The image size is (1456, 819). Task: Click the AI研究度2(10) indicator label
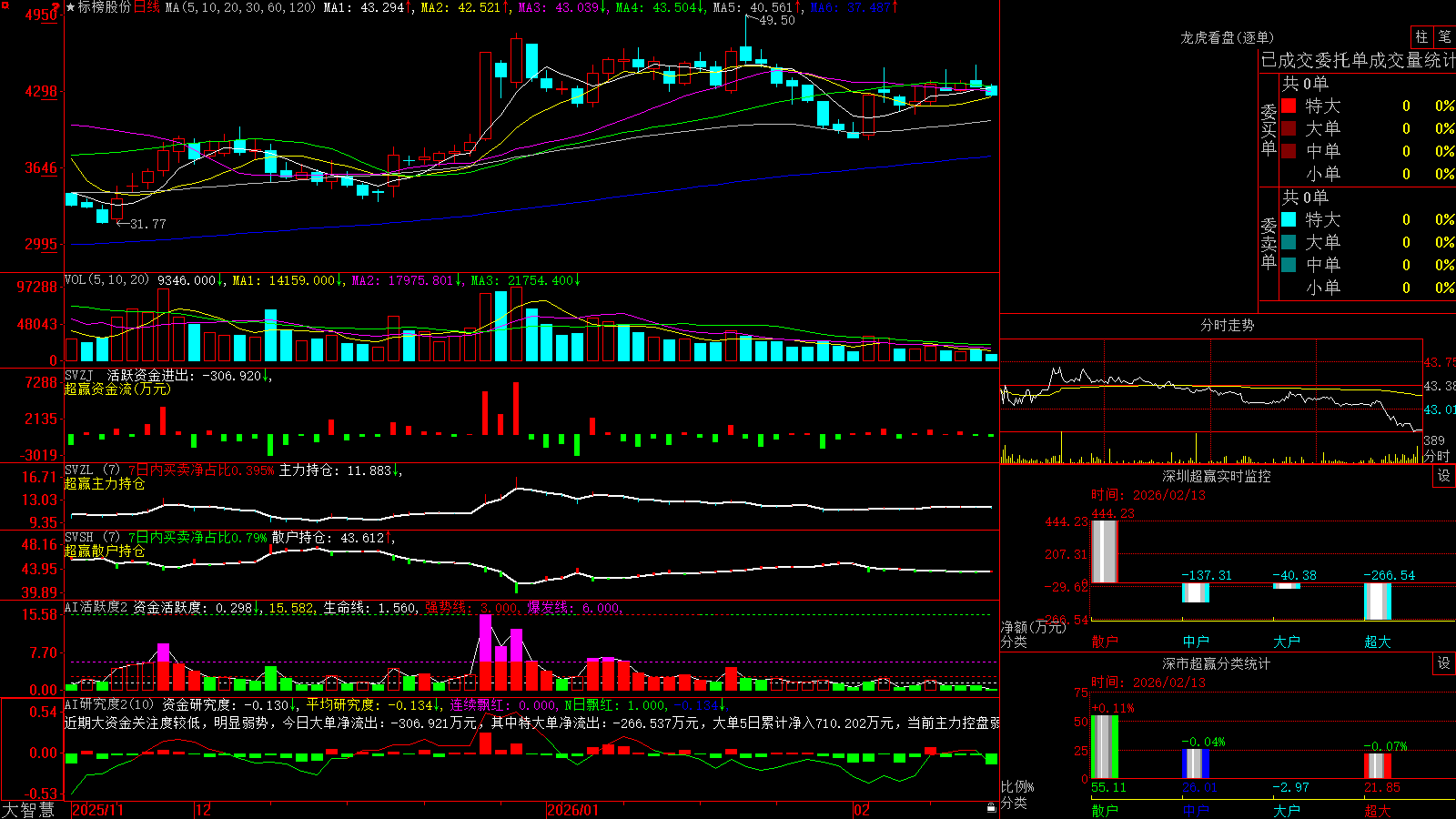click(109, 704)
